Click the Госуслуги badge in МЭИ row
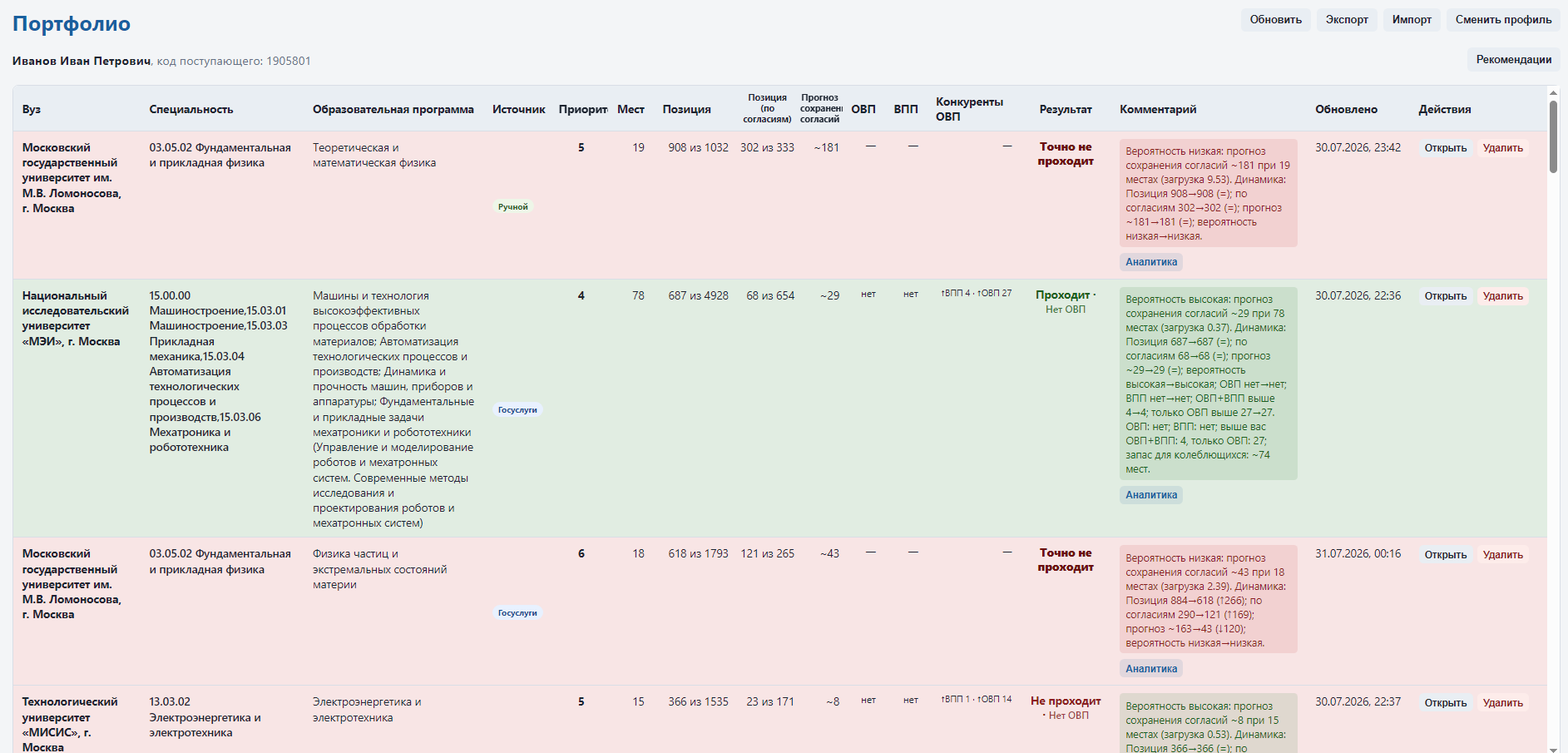Screen dimensions: 1568x753 tap(517, 410)
